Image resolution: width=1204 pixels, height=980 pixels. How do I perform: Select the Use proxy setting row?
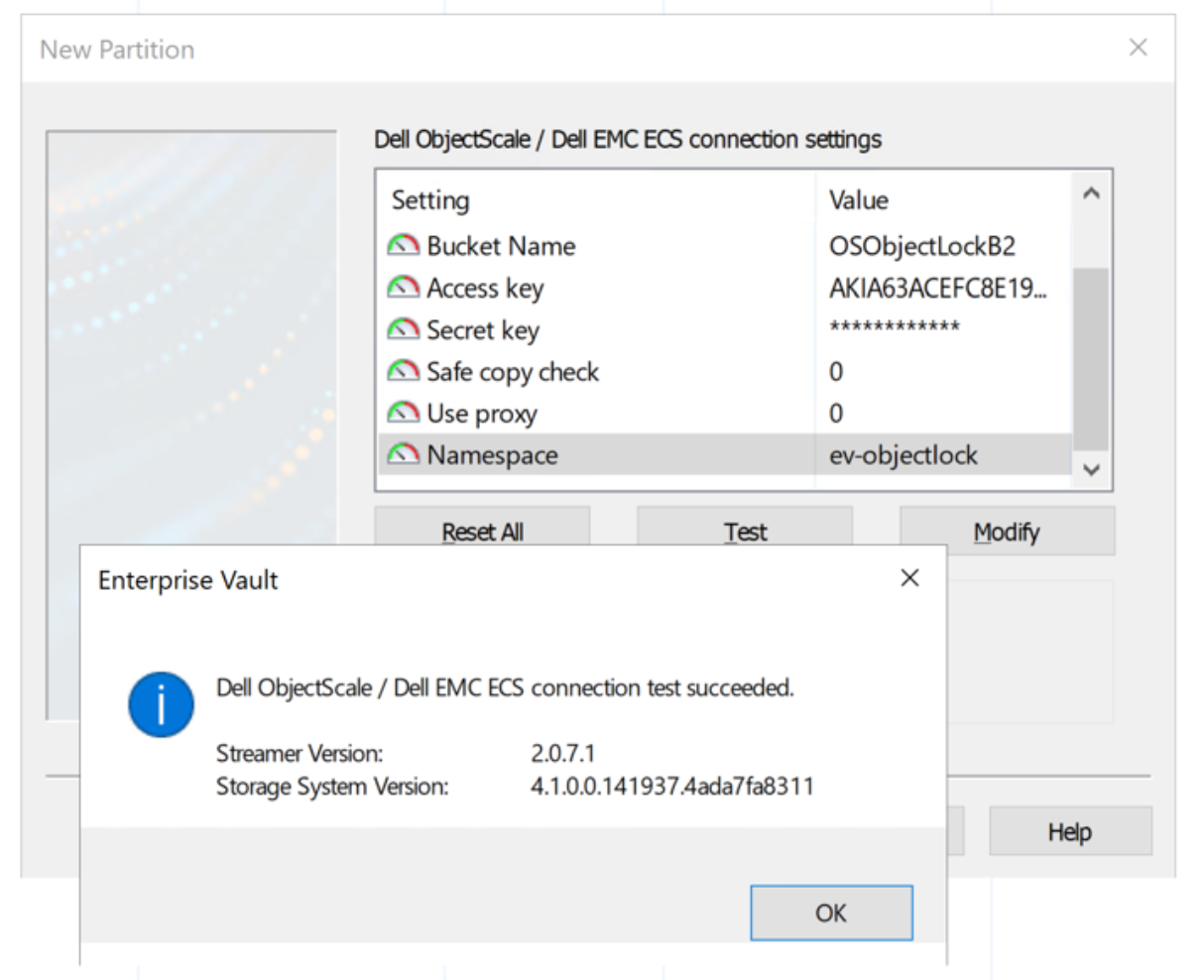(725, 413)
